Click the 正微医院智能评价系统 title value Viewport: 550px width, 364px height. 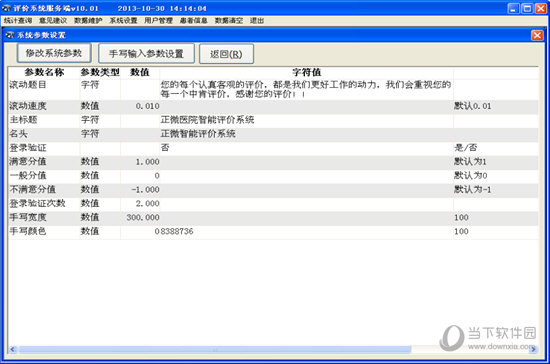tap(207, 120)
